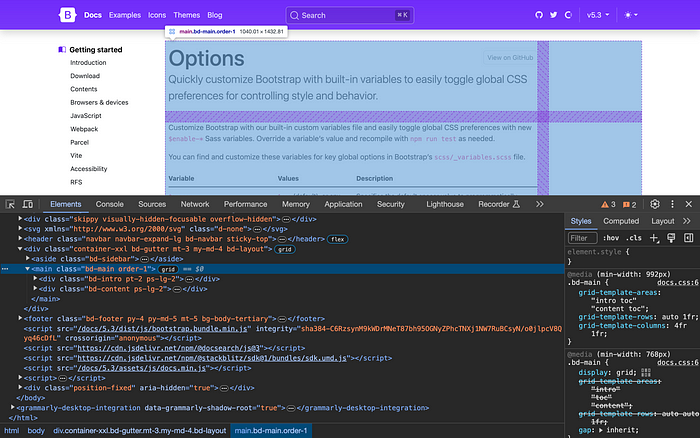
Task: Open the Browsers & devices sidebar link
Action: 99,102
